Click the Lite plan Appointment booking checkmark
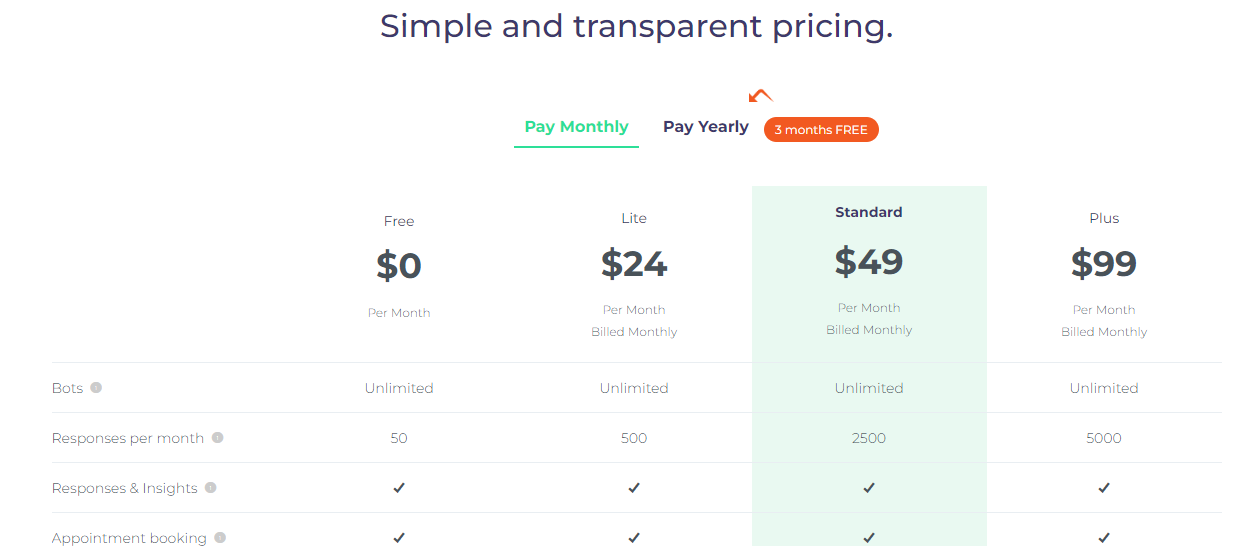Viewport: 1245px width, 546px height. pyautogui.click(x=634, y=538)
